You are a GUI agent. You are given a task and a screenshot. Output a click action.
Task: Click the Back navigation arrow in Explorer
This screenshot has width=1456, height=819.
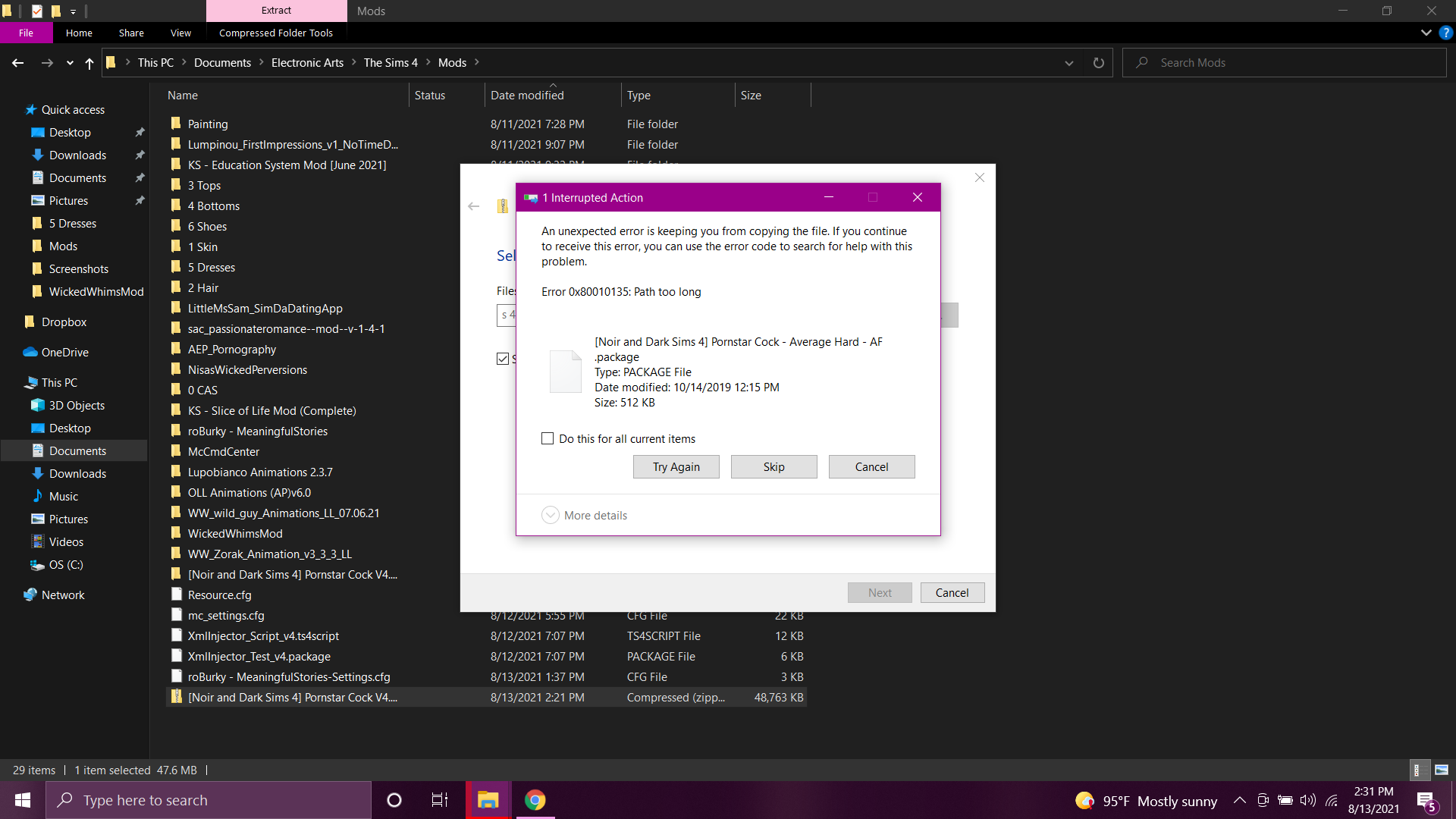18,63
